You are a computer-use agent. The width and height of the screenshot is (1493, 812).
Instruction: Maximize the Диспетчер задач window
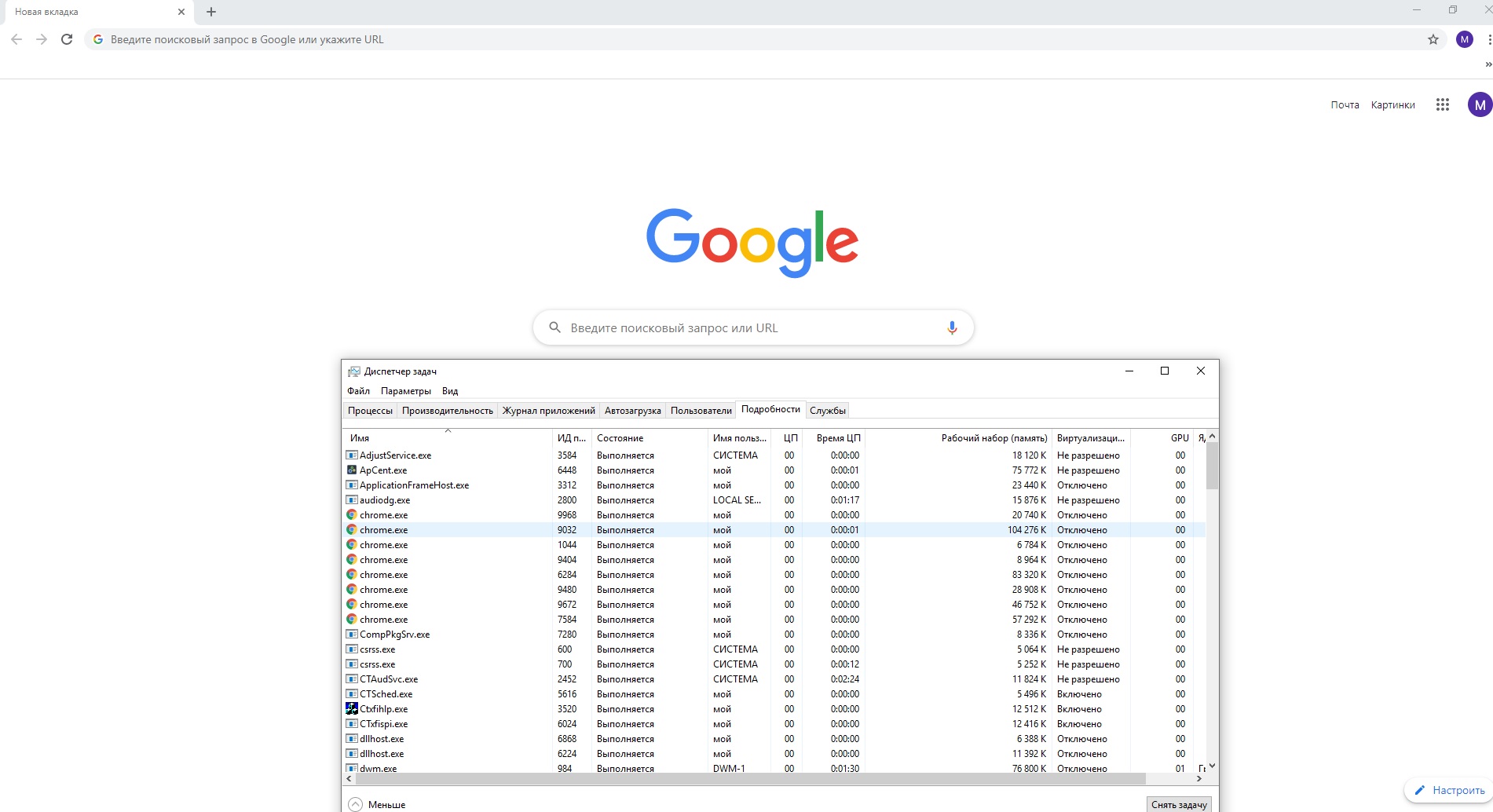1165,371
